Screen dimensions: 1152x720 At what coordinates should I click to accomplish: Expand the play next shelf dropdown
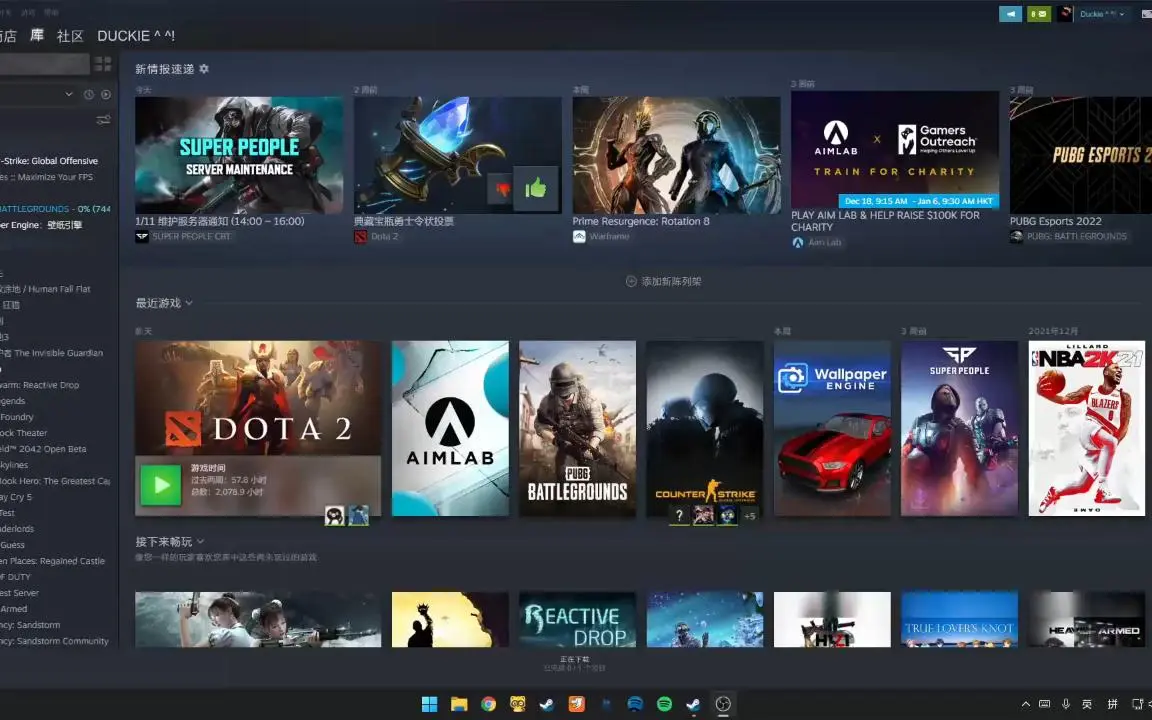tap(200, 541)
